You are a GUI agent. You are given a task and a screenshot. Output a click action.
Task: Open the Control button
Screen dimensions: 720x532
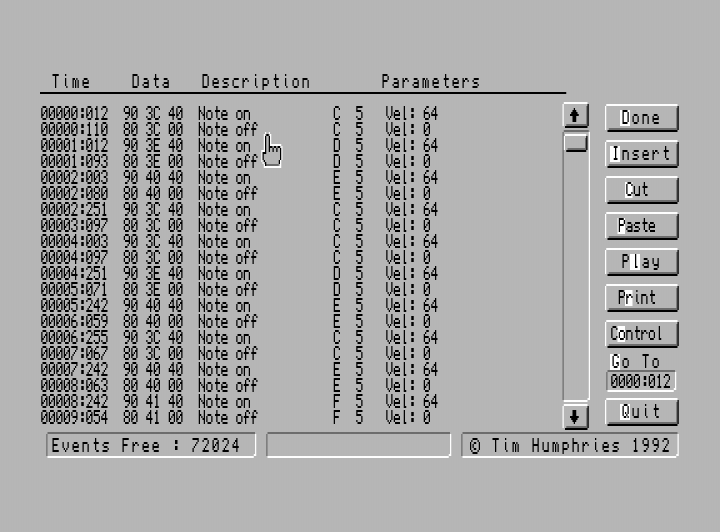click(x=641, y=334)
